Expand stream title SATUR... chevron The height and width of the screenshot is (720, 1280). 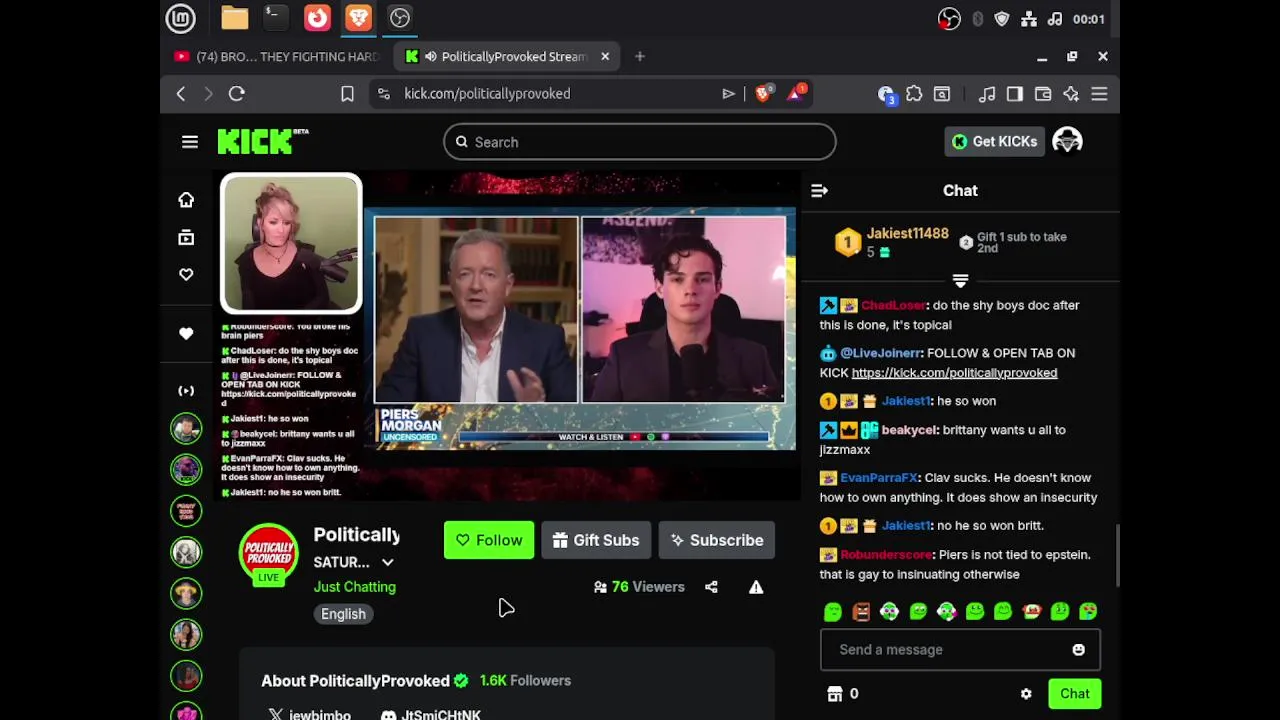tap(388, 562)
